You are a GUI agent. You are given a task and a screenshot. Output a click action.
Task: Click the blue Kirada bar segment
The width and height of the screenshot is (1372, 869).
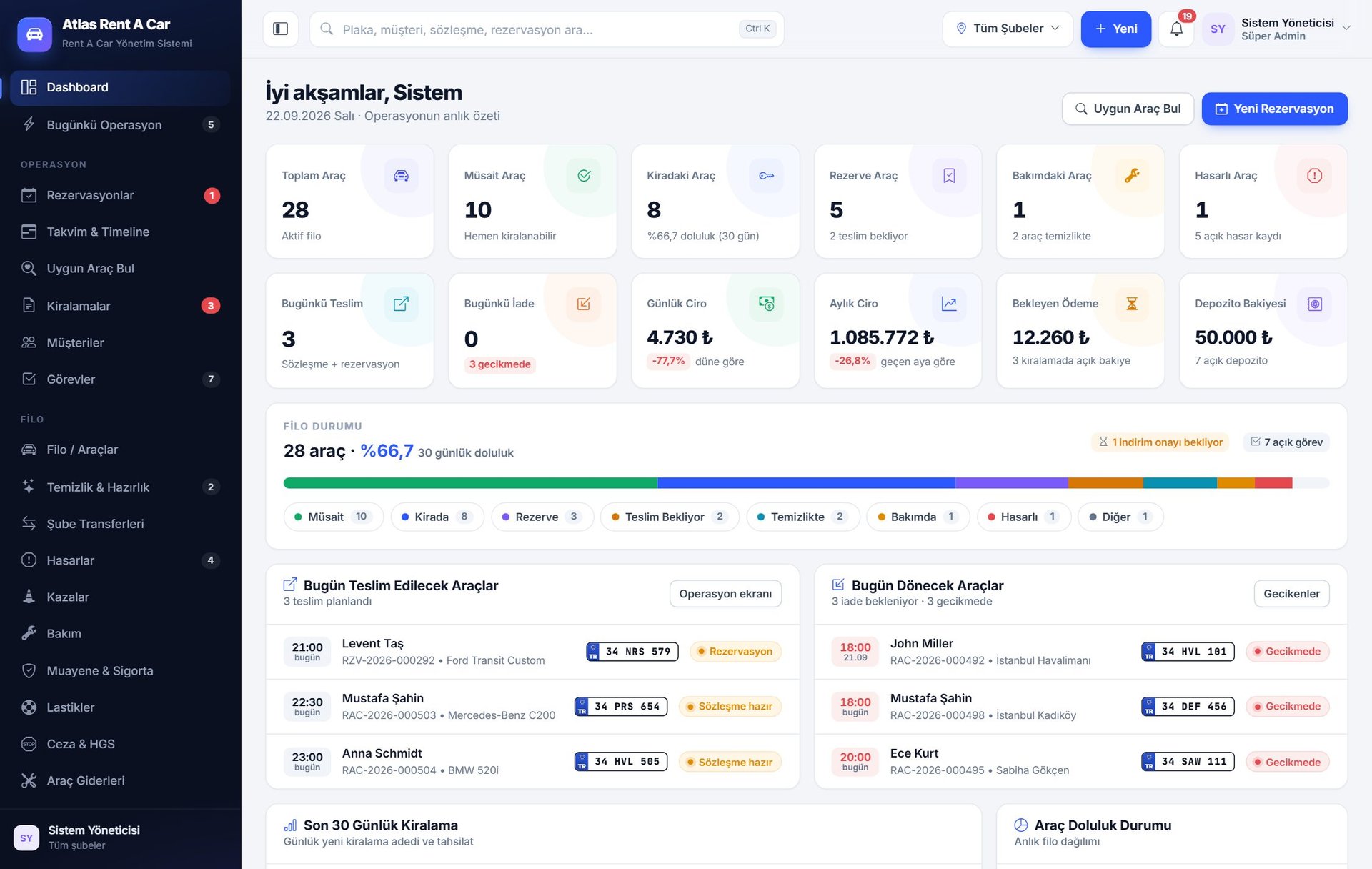pyautogui.click(x=806, y=483)
